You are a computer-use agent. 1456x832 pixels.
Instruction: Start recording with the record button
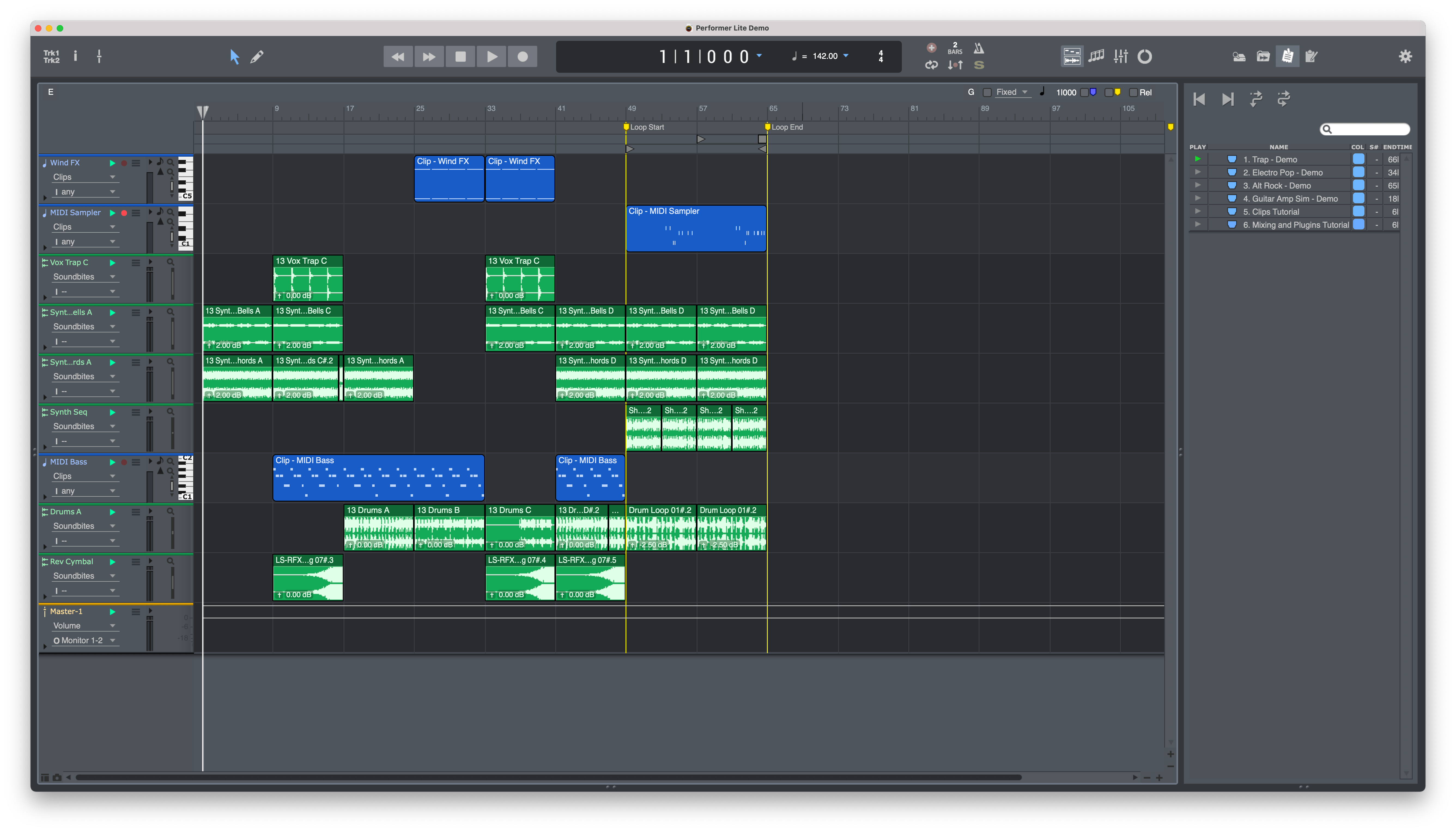[522, 57]
